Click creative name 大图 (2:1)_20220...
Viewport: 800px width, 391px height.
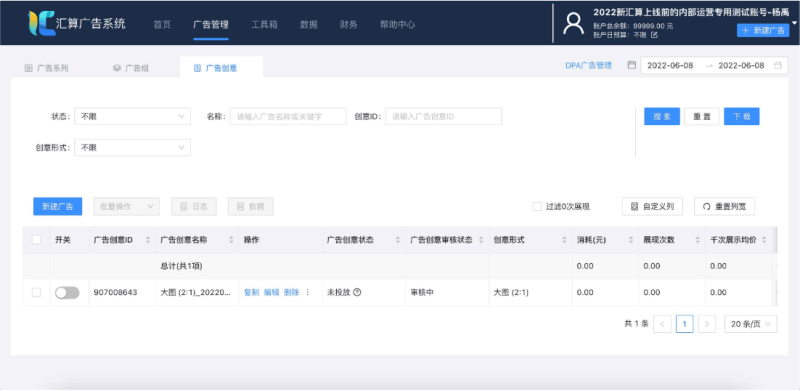[196, 292]
